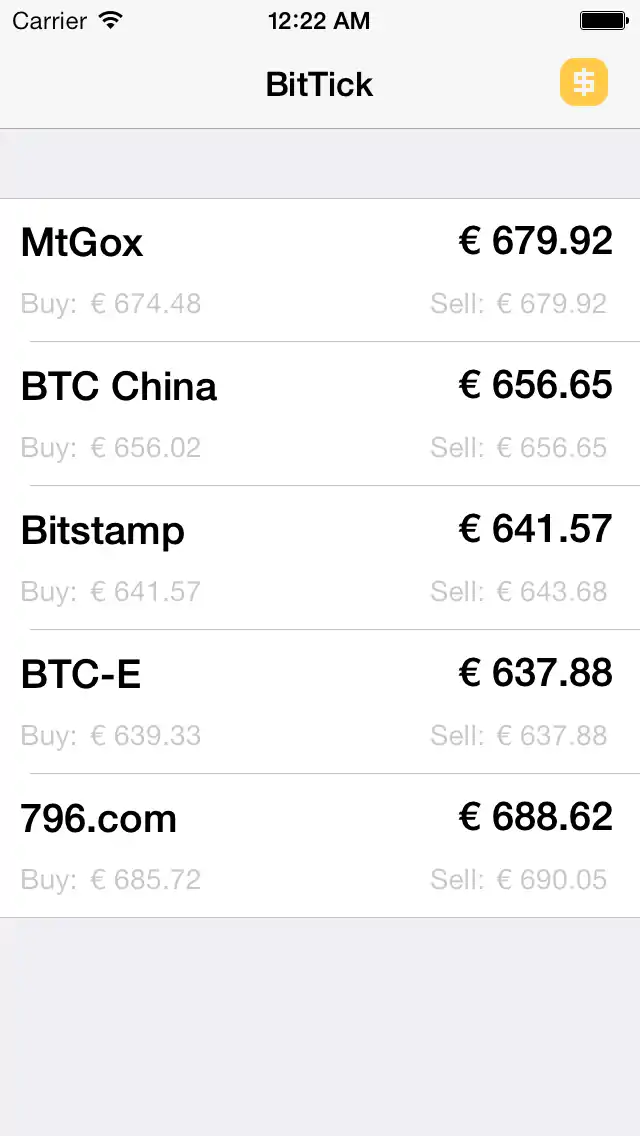Tap the BitTick title in navigation bar

pos(319,84)
